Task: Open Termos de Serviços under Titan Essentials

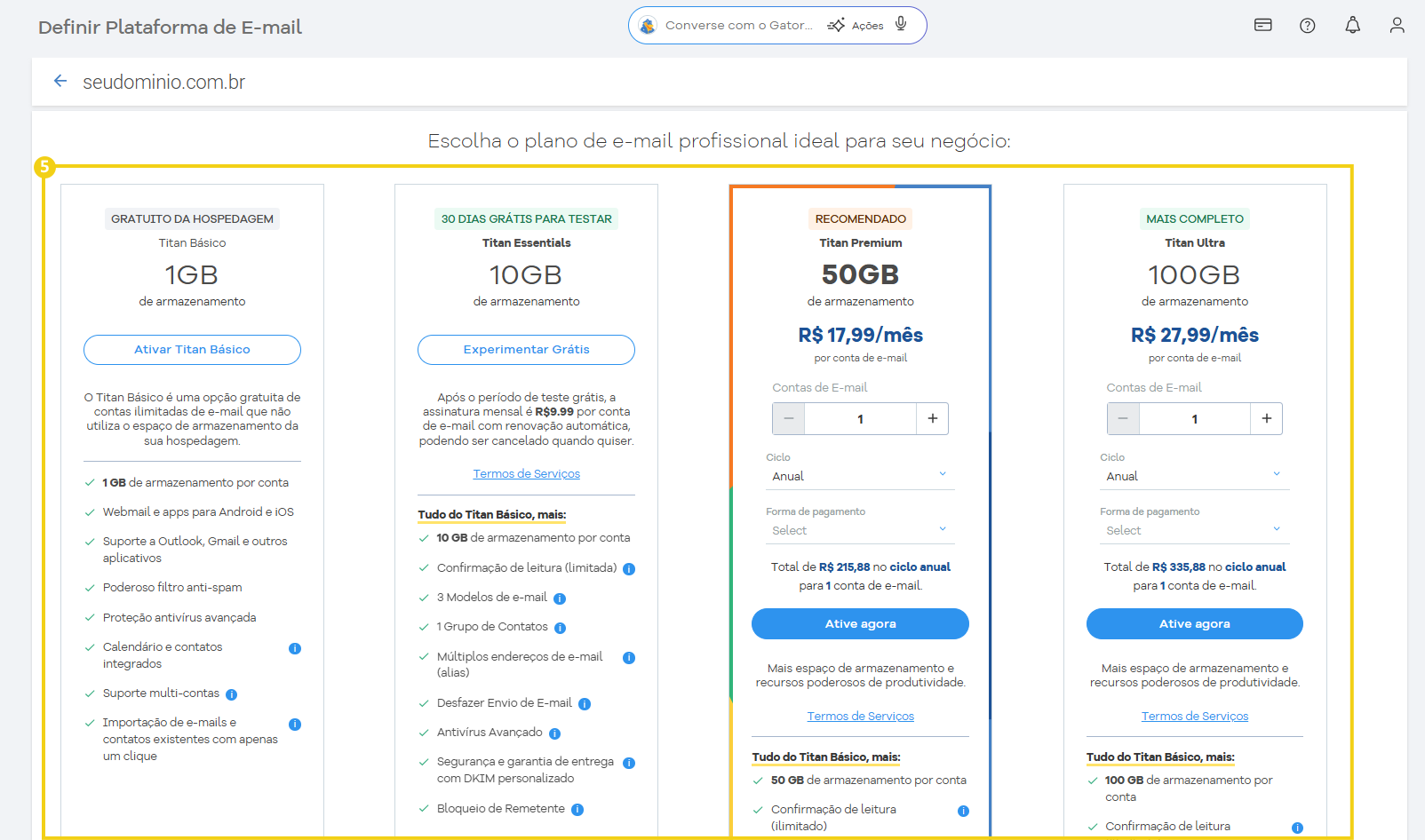Action: point(526,474)
